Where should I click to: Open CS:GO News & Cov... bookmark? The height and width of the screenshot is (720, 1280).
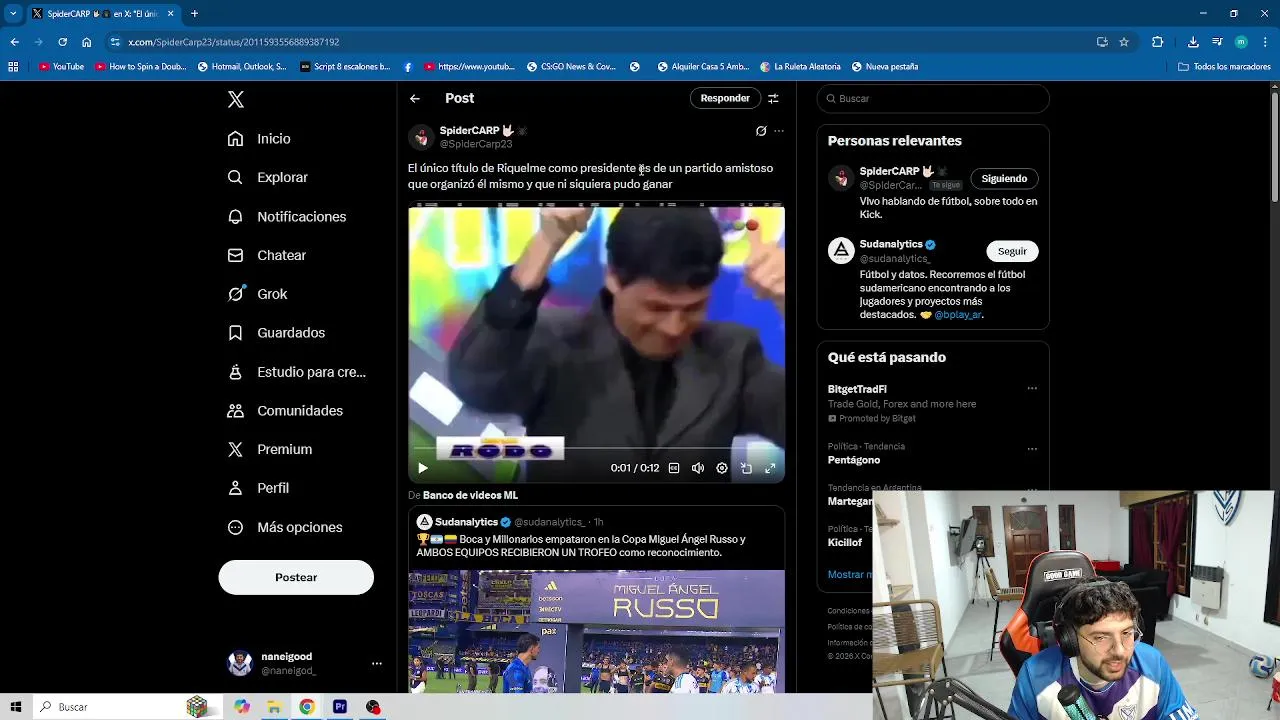(571, 67)
